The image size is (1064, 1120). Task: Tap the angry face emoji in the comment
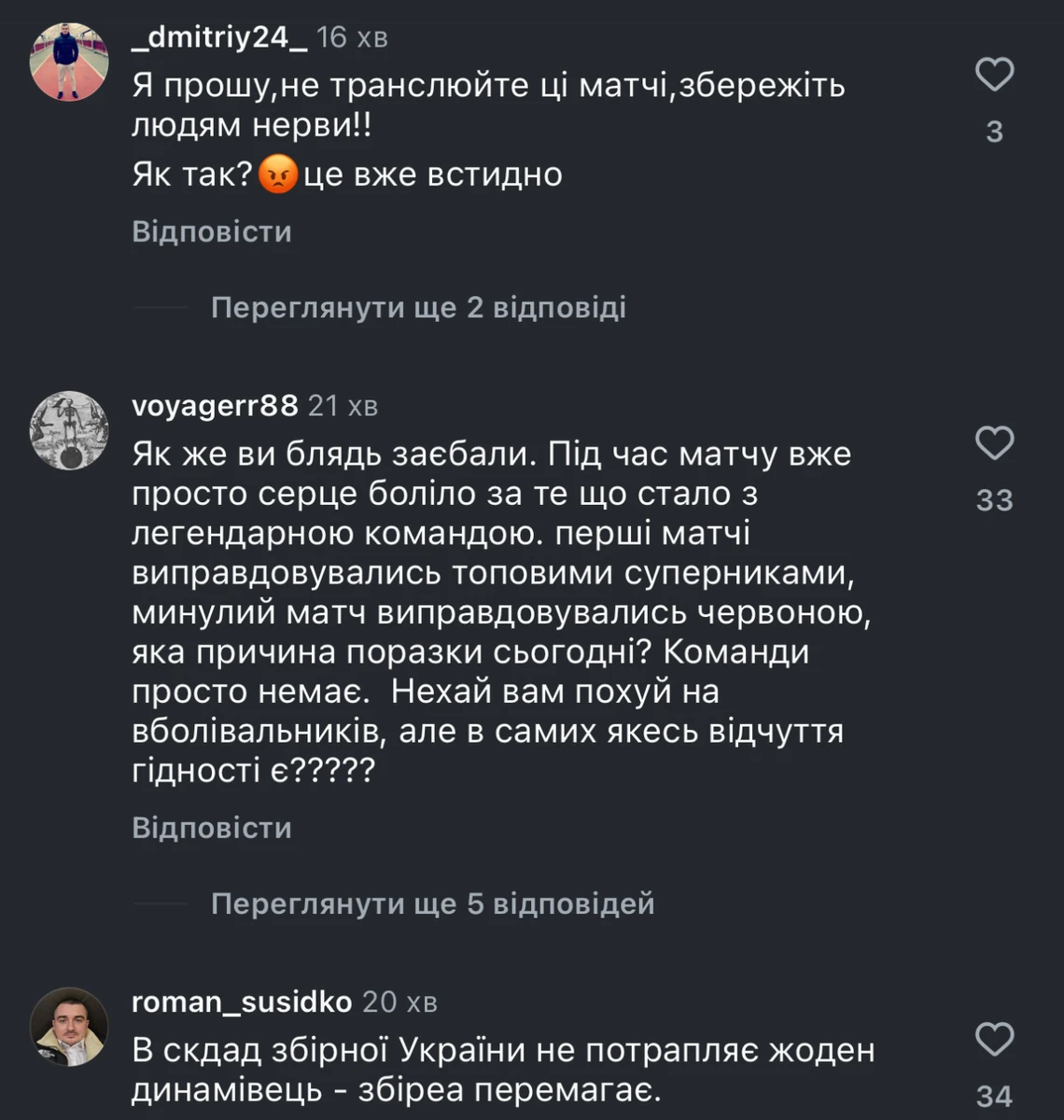[x=277, y=175]
